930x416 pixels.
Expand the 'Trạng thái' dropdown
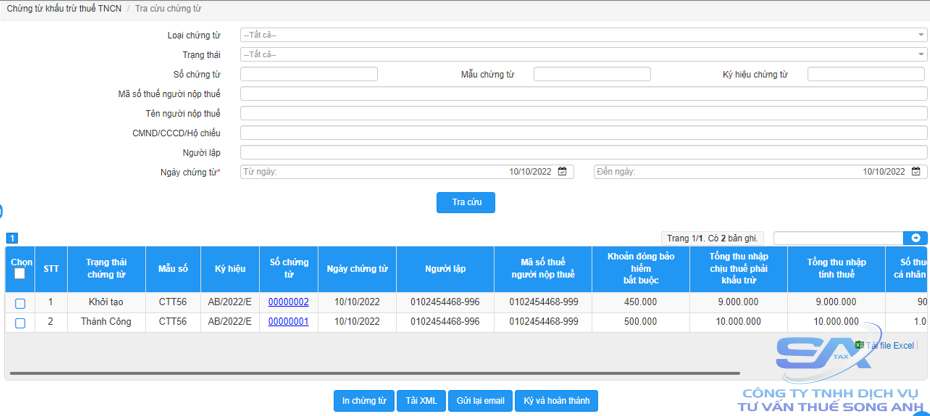[x=583, y=54]
